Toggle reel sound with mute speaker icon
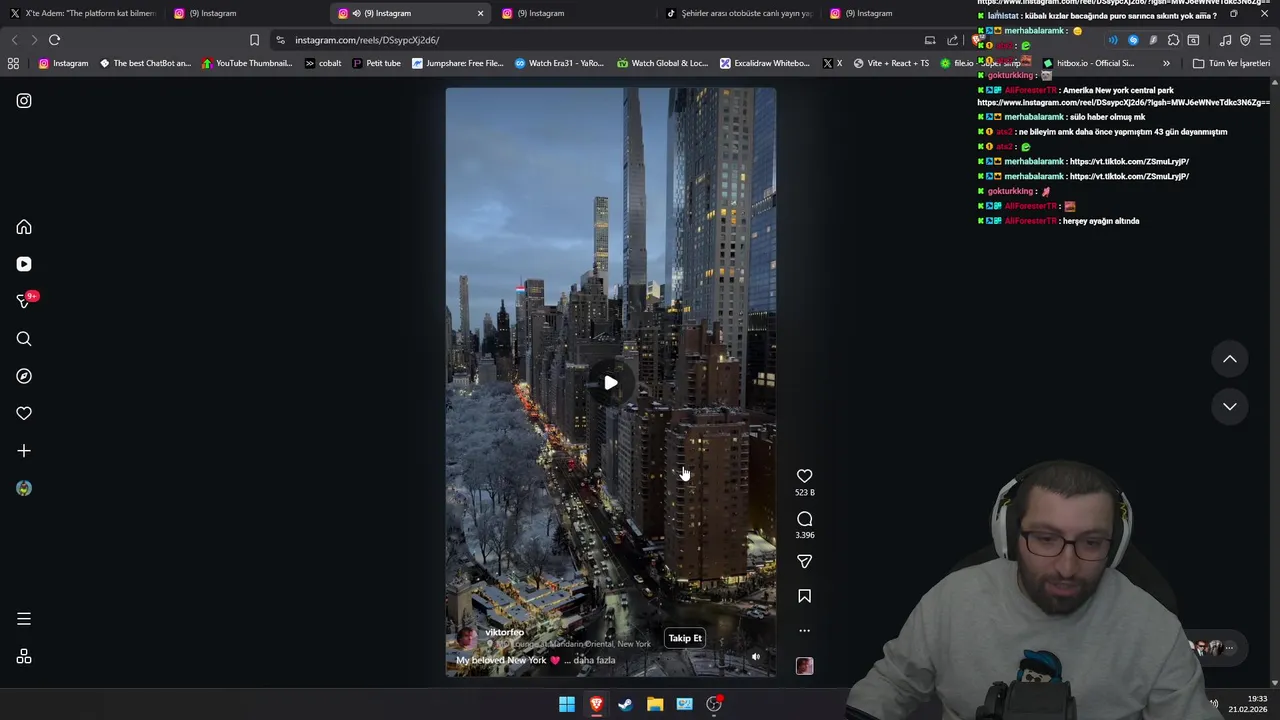1280x720 pixels. pos(756,657)
